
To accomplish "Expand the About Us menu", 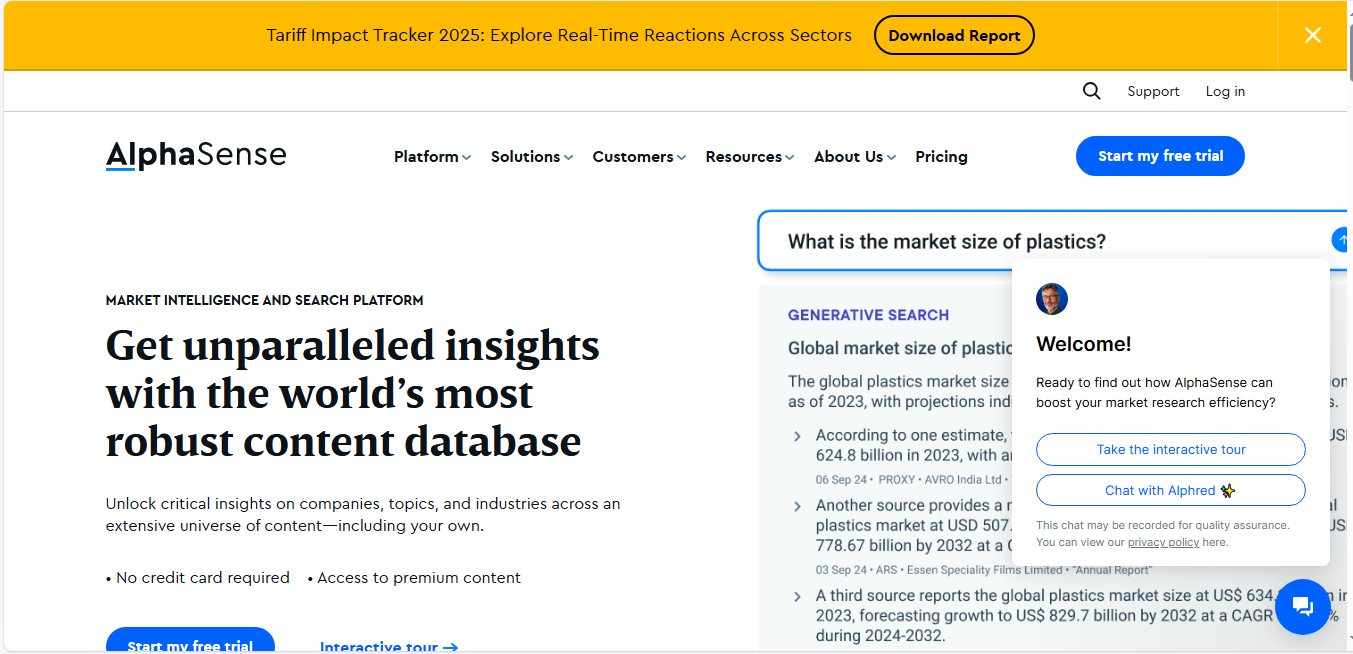I will tap(855, 156).
